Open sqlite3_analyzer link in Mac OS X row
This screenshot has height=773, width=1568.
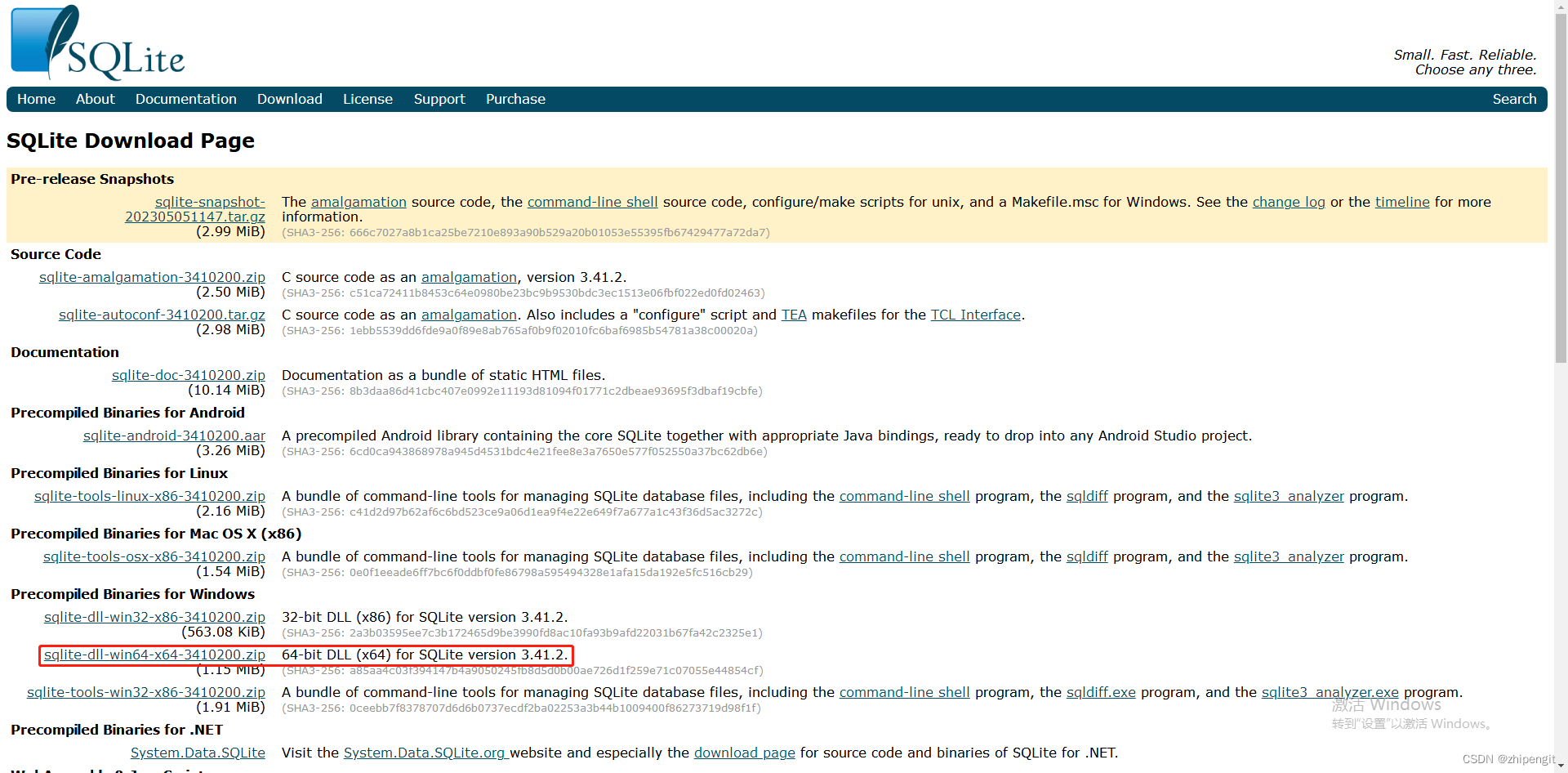(1289, 556)
